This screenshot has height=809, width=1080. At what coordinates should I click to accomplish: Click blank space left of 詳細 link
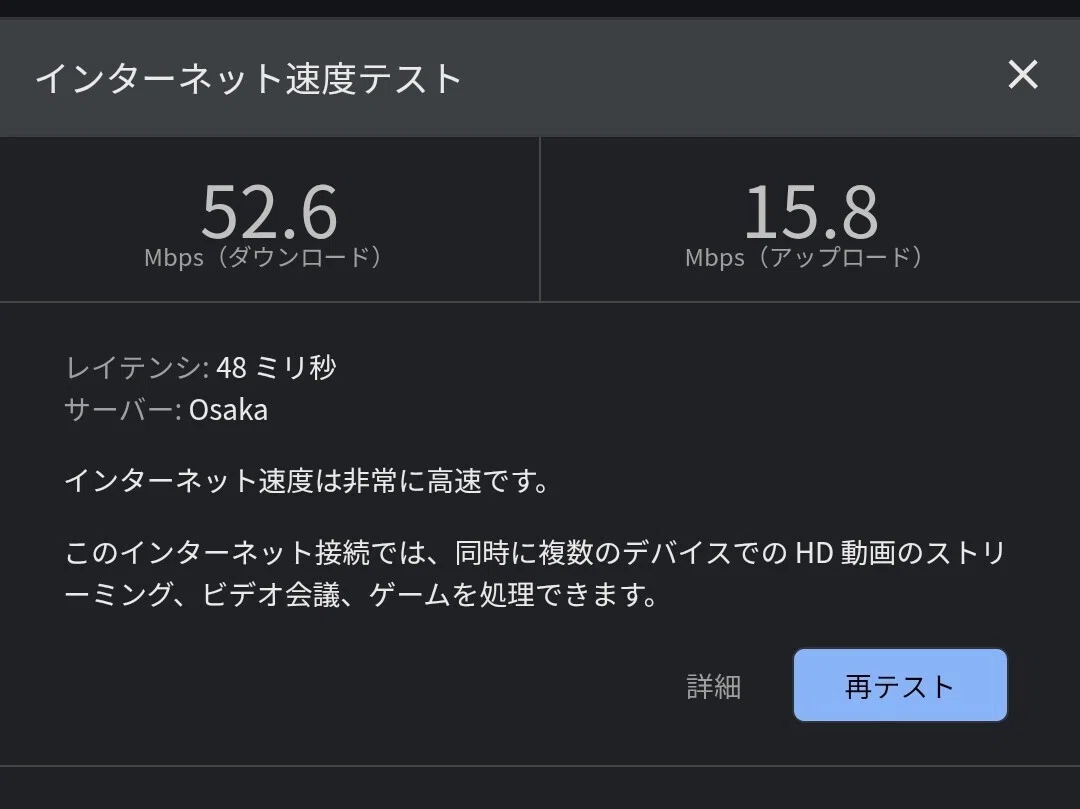point(372,686)
